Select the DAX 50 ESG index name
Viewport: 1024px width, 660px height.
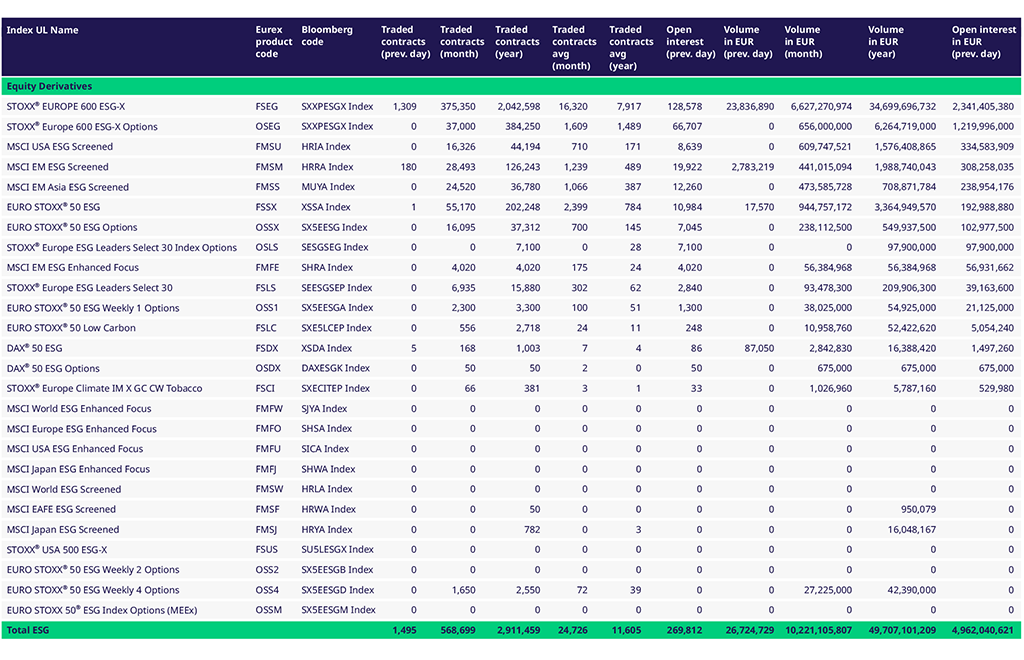(x=34, y=348)
